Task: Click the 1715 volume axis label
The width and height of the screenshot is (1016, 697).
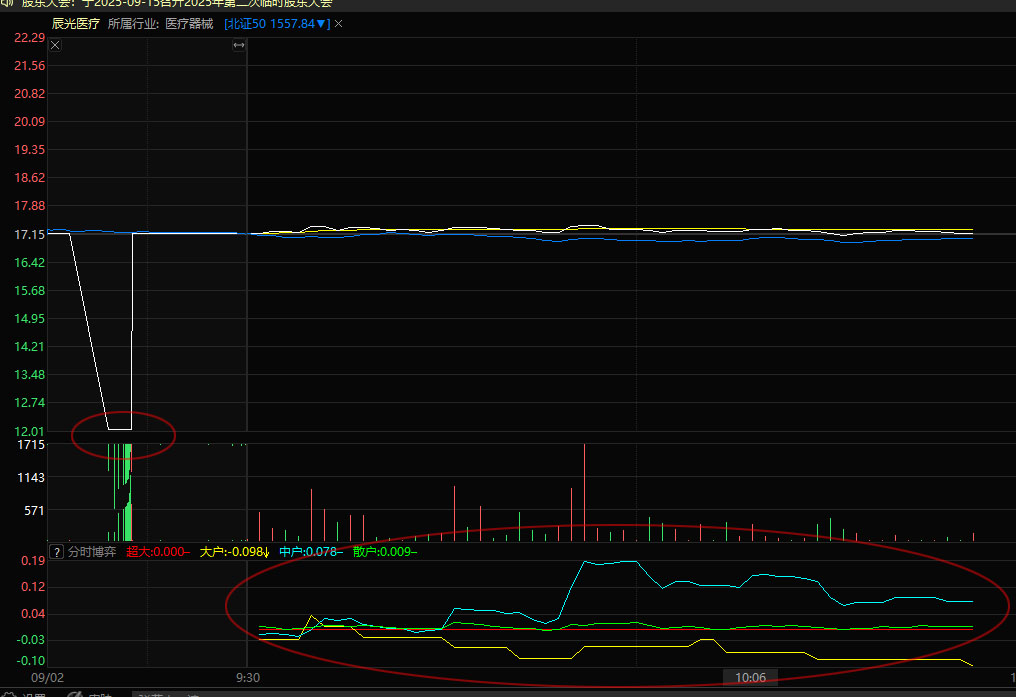Action: tap(31, 445)
